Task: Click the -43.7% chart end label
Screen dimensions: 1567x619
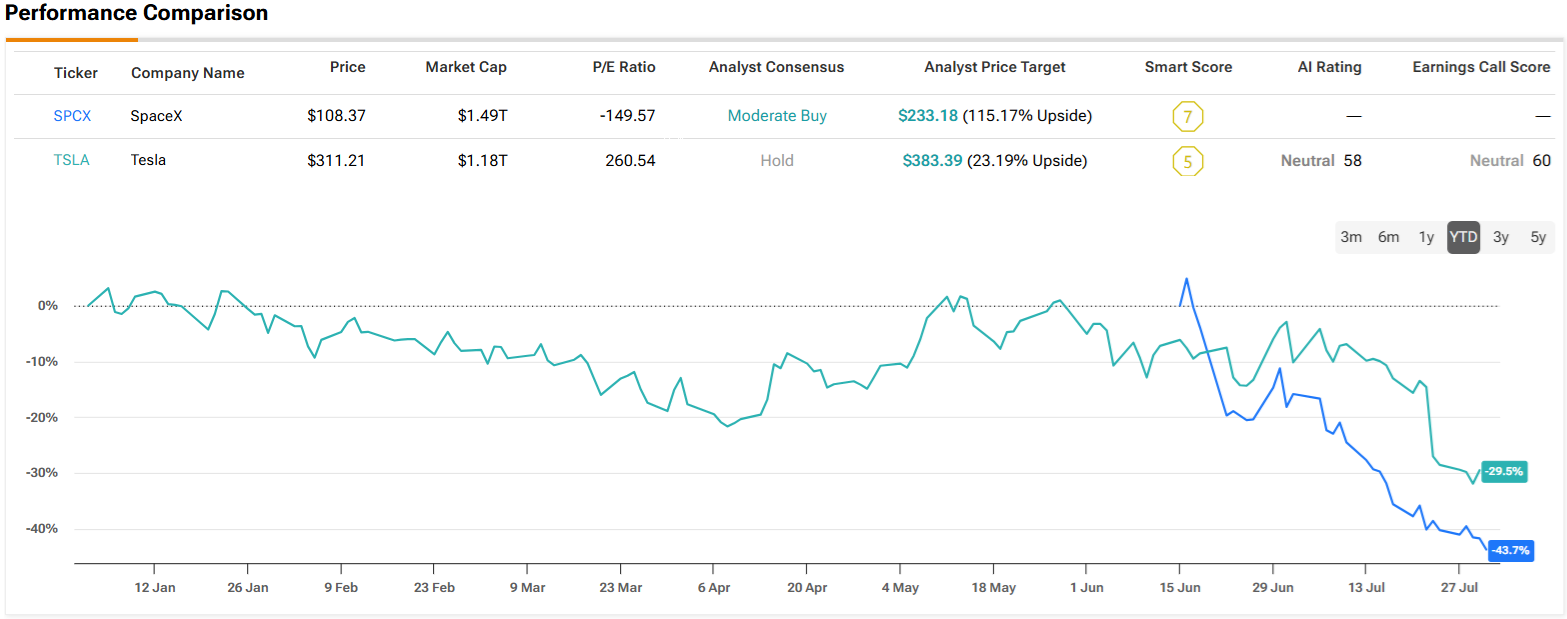Action: [1510, 550]
